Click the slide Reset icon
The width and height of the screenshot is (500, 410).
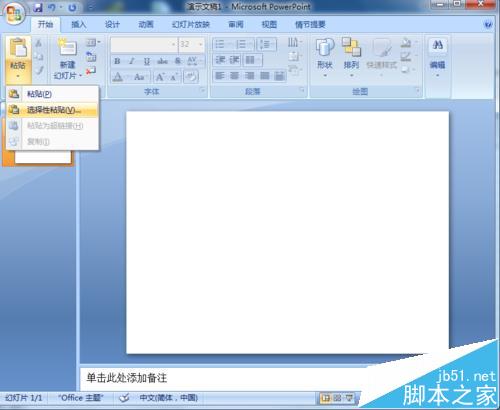click(91, 57)
